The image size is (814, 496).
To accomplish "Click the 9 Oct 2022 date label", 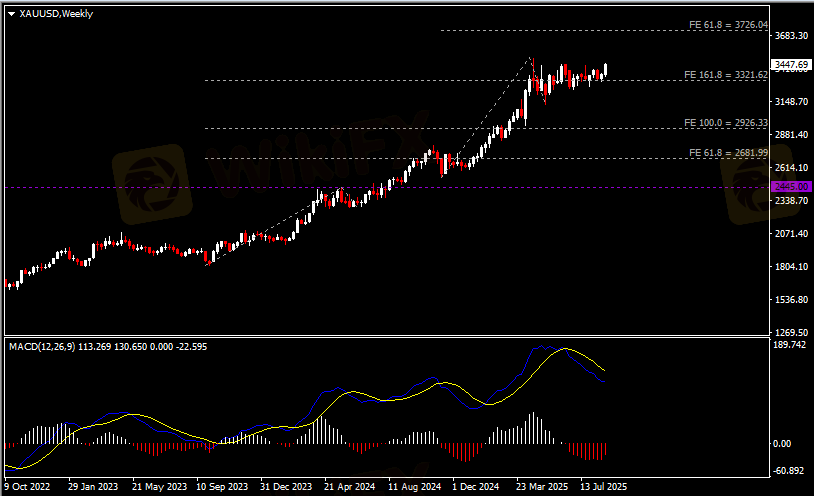I will point(27,487).
